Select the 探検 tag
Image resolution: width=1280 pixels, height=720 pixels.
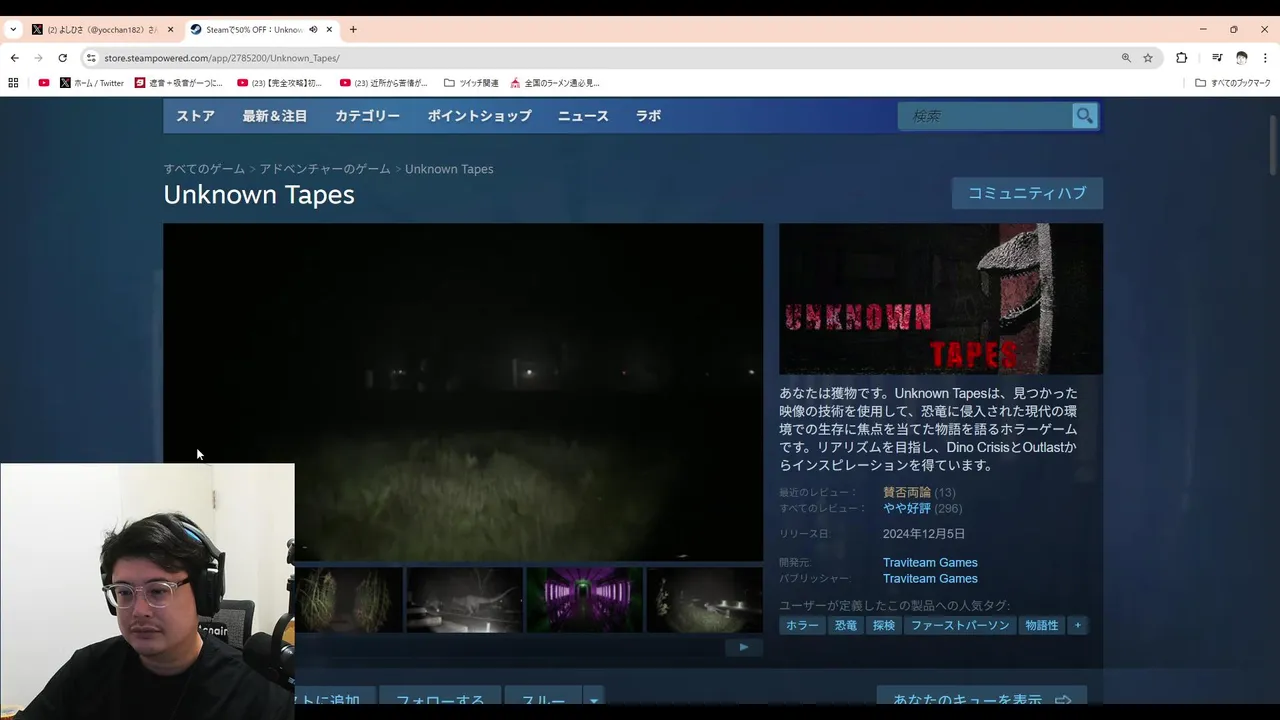pyautogui.click(x=884, y=625)
